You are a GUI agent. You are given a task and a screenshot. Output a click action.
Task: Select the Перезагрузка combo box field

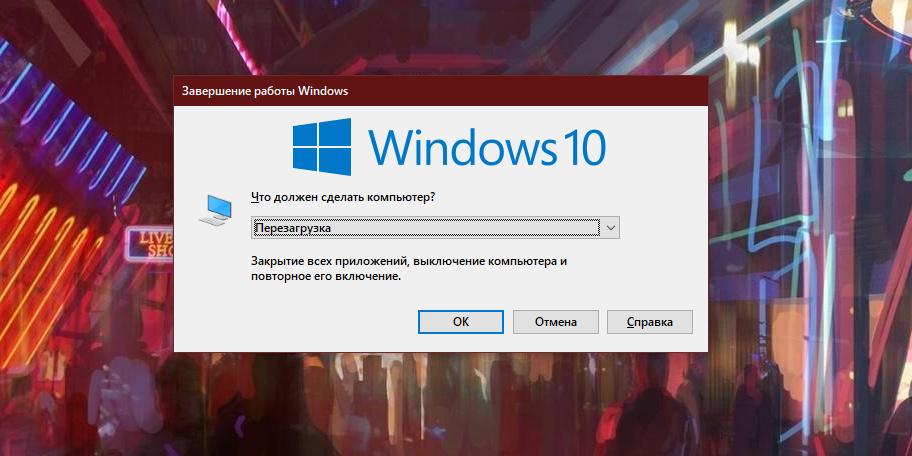435,228
